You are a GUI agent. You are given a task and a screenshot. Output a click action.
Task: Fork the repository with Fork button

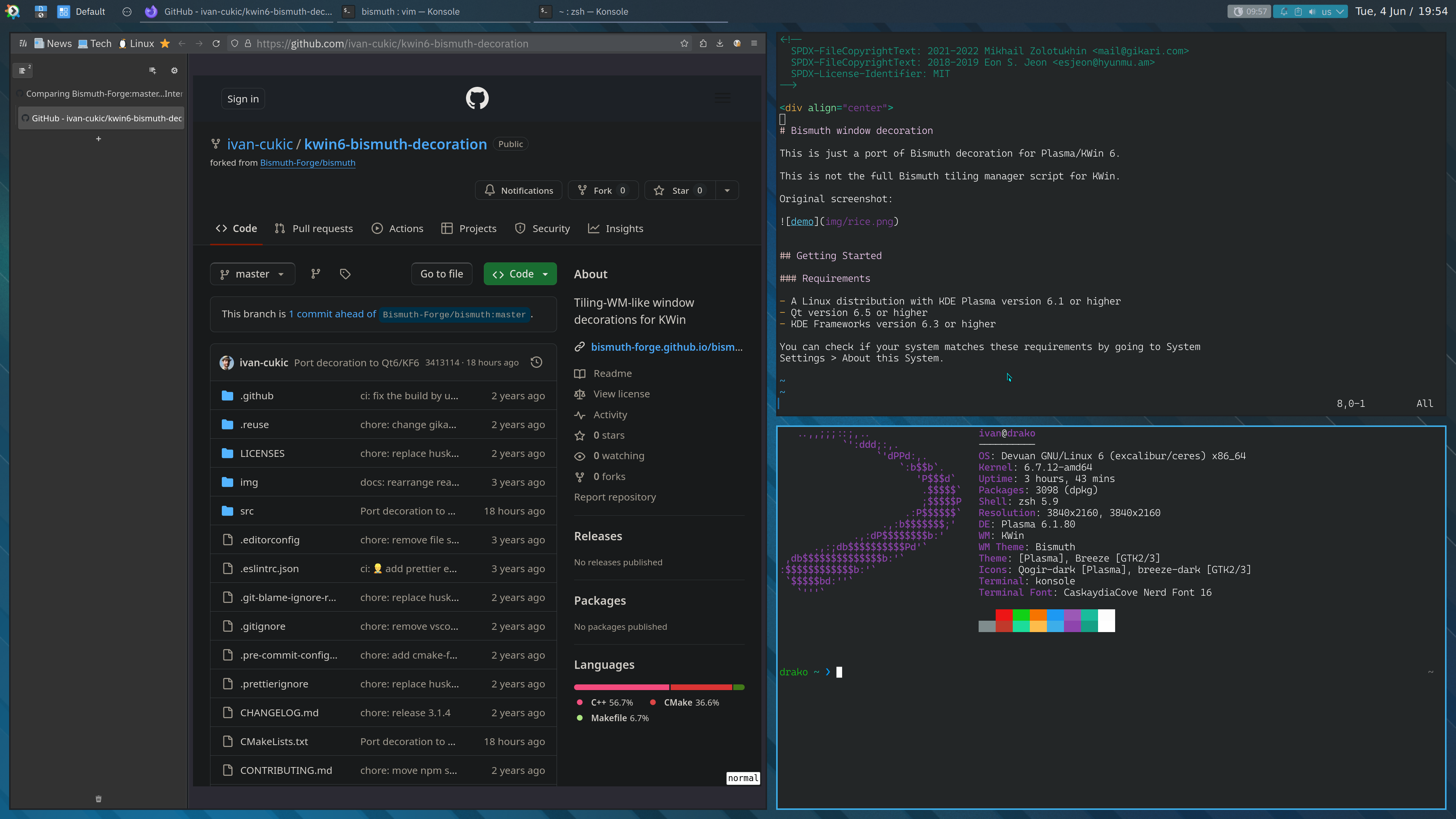603,190
